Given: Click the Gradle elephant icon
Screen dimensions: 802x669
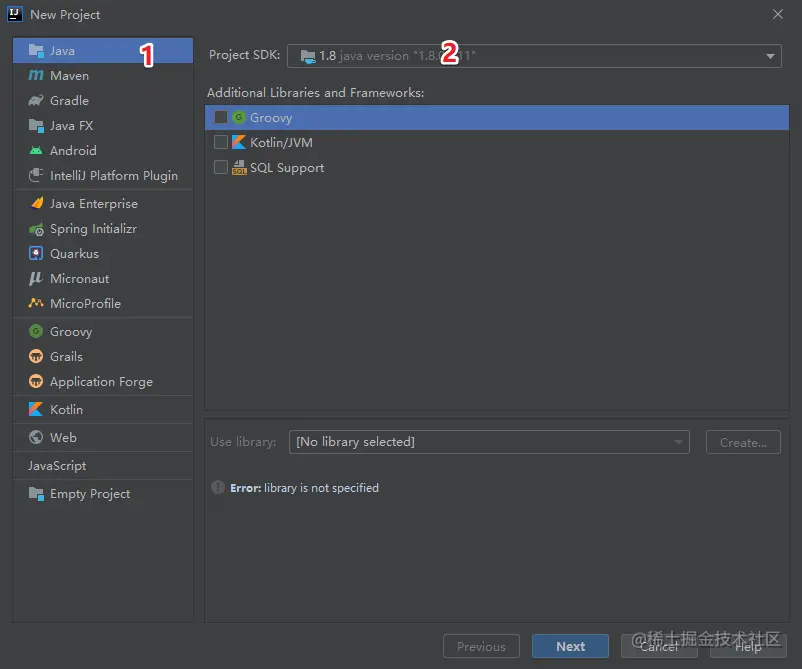Looking at the screenshot, I should (x=36, y=100).
